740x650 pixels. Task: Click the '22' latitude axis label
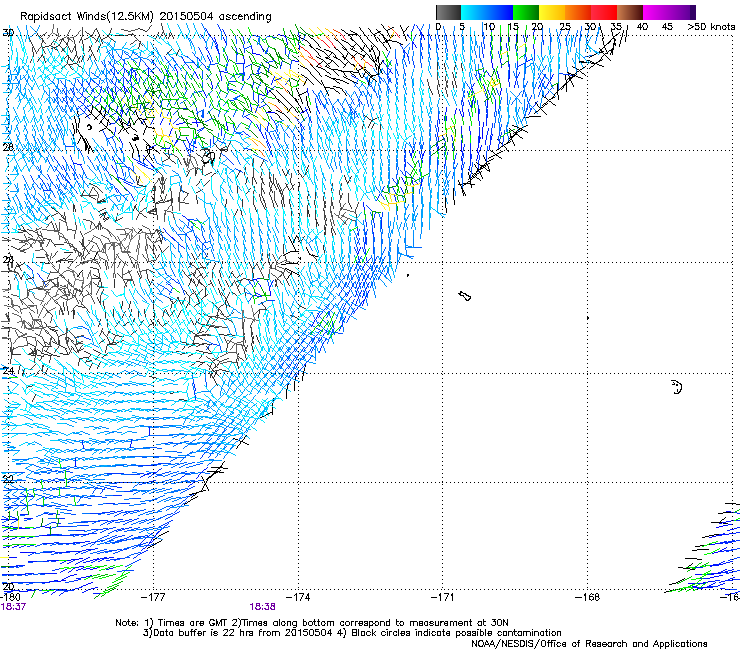[x=8, y=479]
